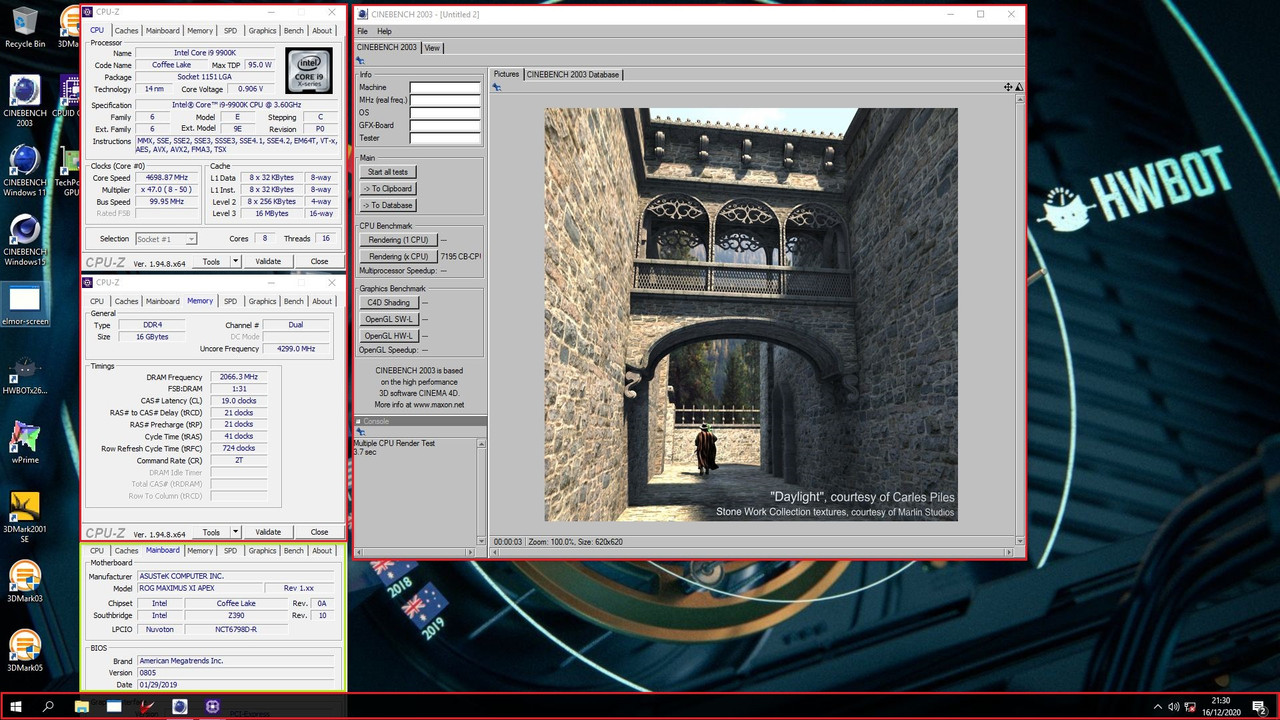1280x720 pixels.
Task: Run the OpenGL SW-L benchmark
Action: 389,319
